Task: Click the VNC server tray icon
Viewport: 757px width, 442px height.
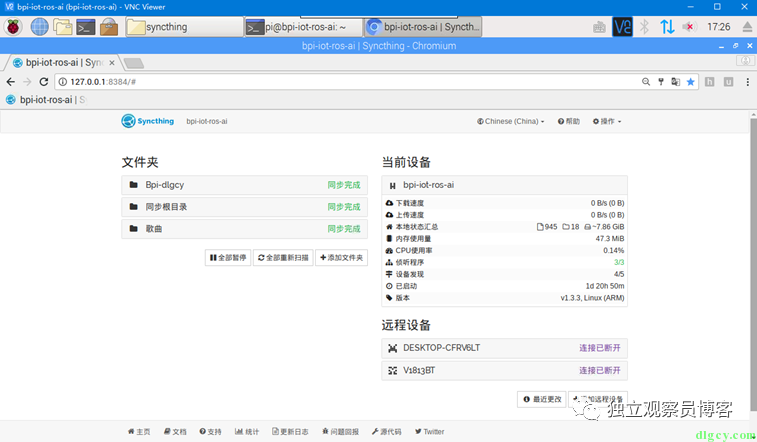Action: [x=622, y=27]
